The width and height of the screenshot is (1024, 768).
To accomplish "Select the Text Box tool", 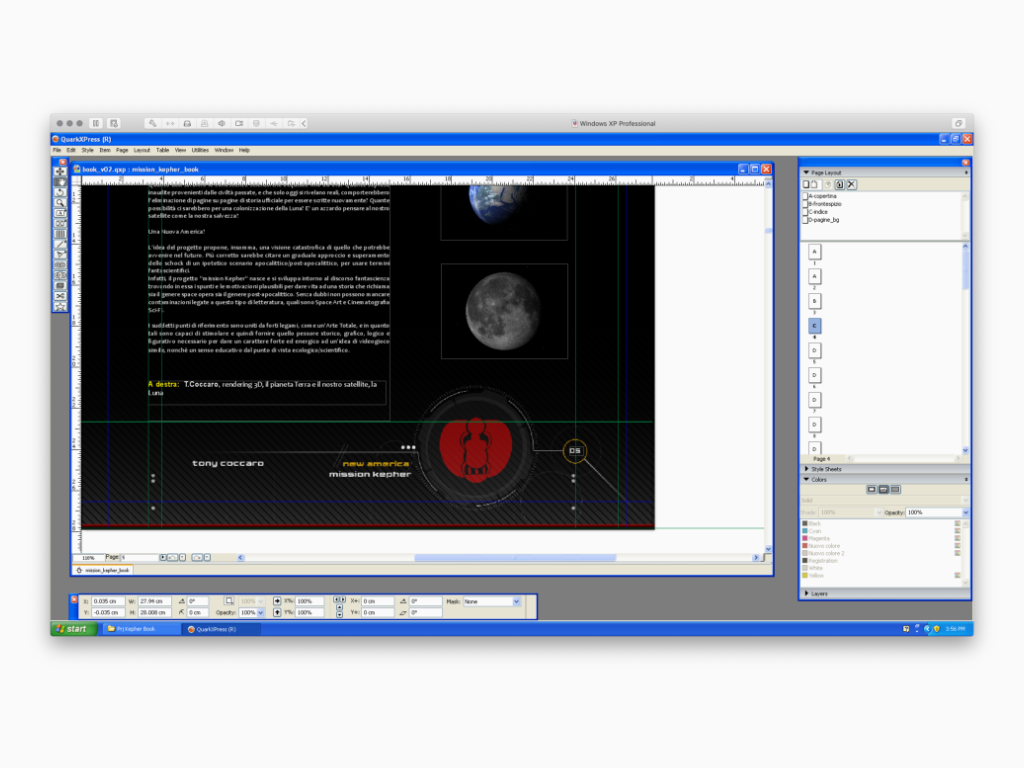I will [60, 213].
